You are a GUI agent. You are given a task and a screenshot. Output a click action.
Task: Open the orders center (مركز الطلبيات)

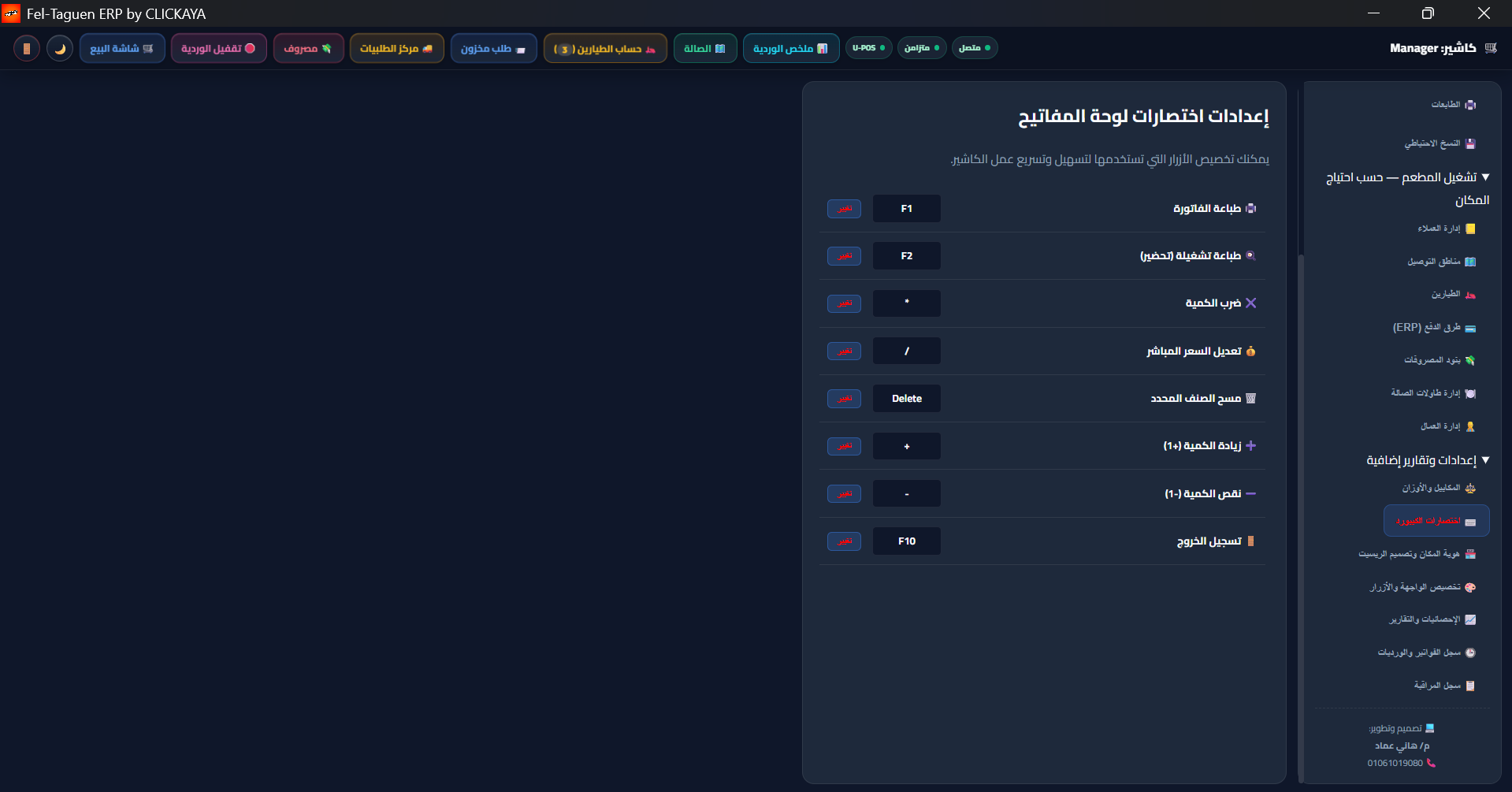(397, 48)
